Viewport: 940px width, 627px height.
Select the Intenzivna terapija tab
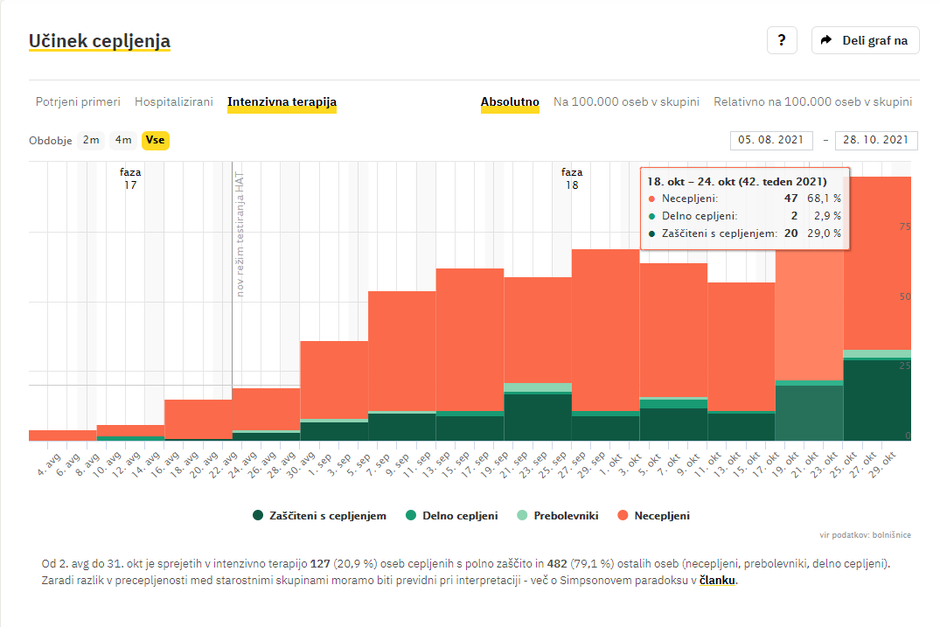pyautogui.click(x=282, y=102)
